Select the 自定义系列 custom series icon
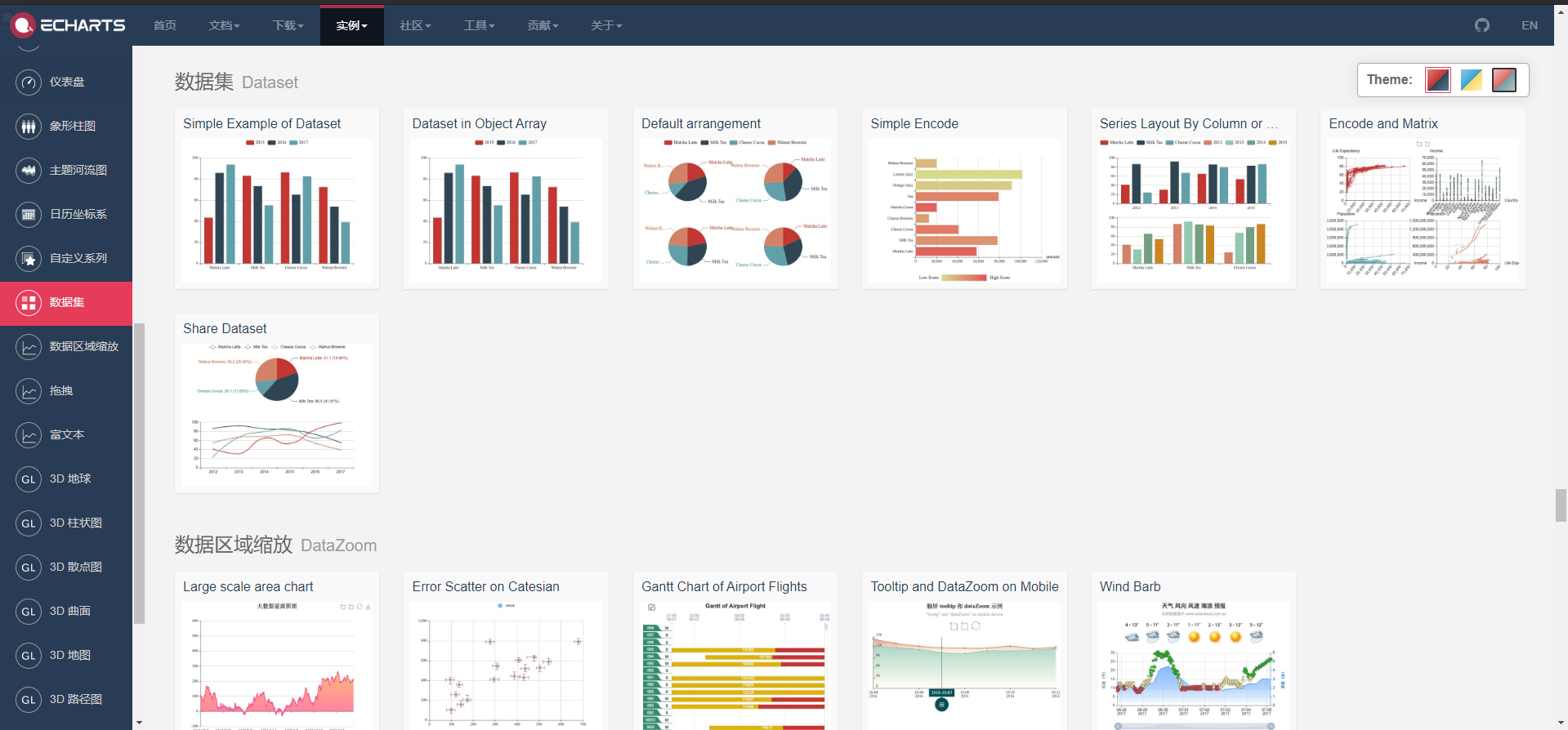Viewport: 1568px width, 730px height. click(x=29, y=258)
